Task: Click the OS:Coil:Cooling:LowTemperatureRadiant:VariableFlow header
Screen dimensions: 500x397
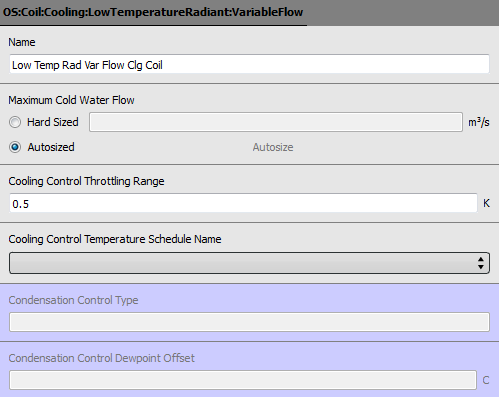Action: click(153, 12)
